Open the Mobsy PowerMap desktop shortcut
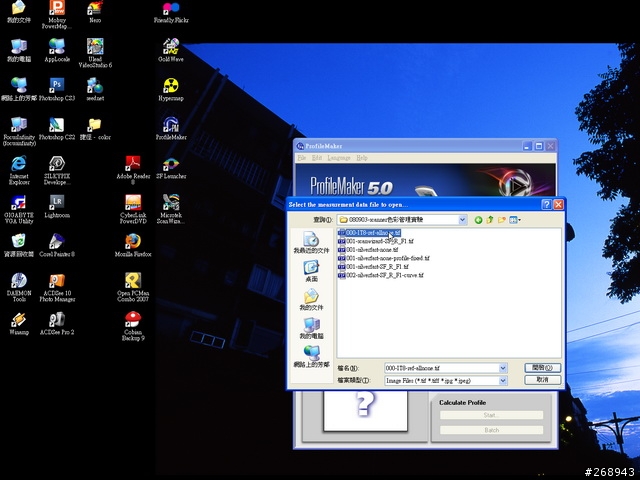The image size is (640, 480). tap(57, 15)
